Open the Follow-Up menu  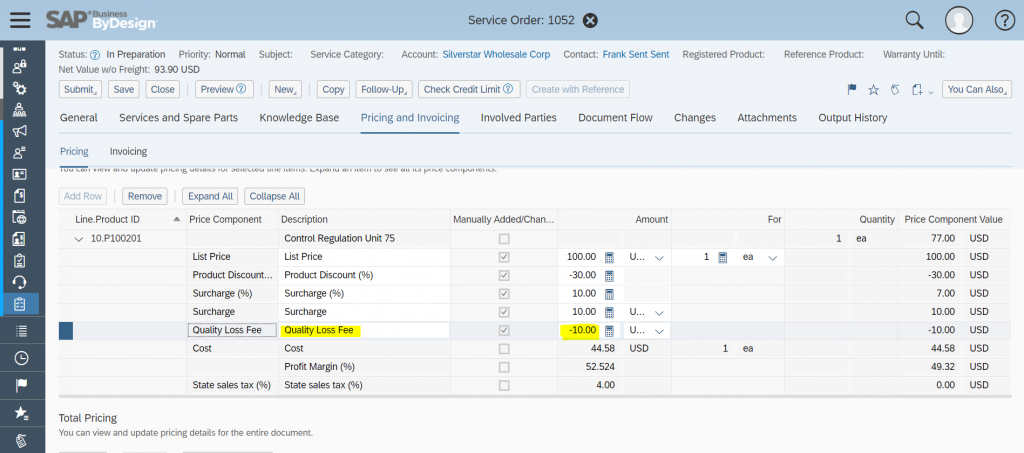tap(384, 89)
